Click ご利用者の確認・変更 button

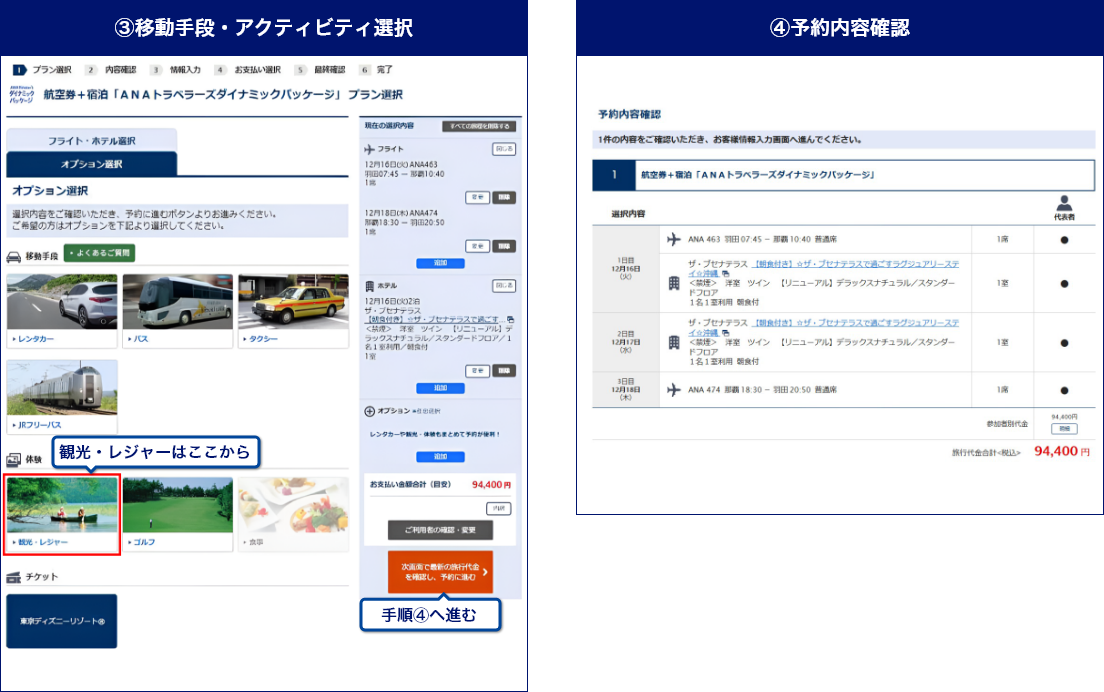tap(440, 529)
